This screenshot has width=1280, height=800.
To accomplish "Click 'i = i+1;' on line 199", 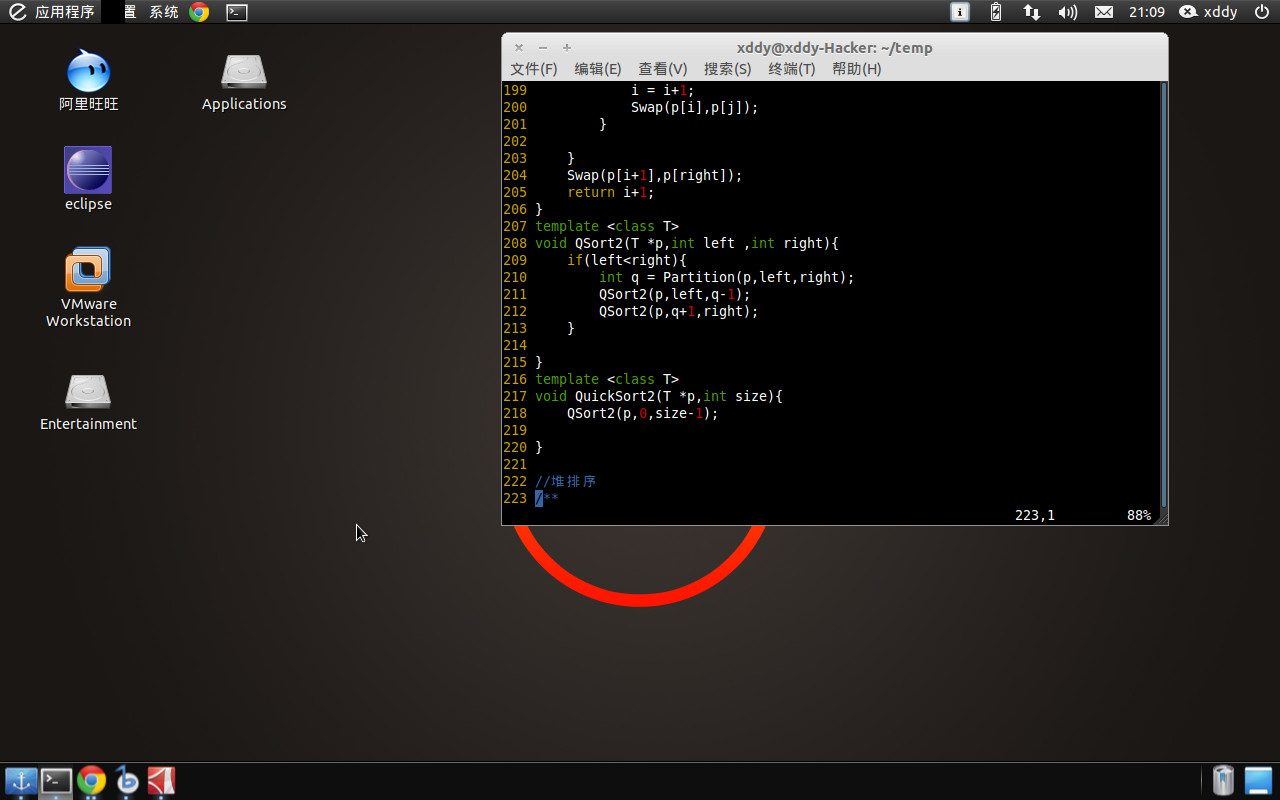I will [663, 90].
